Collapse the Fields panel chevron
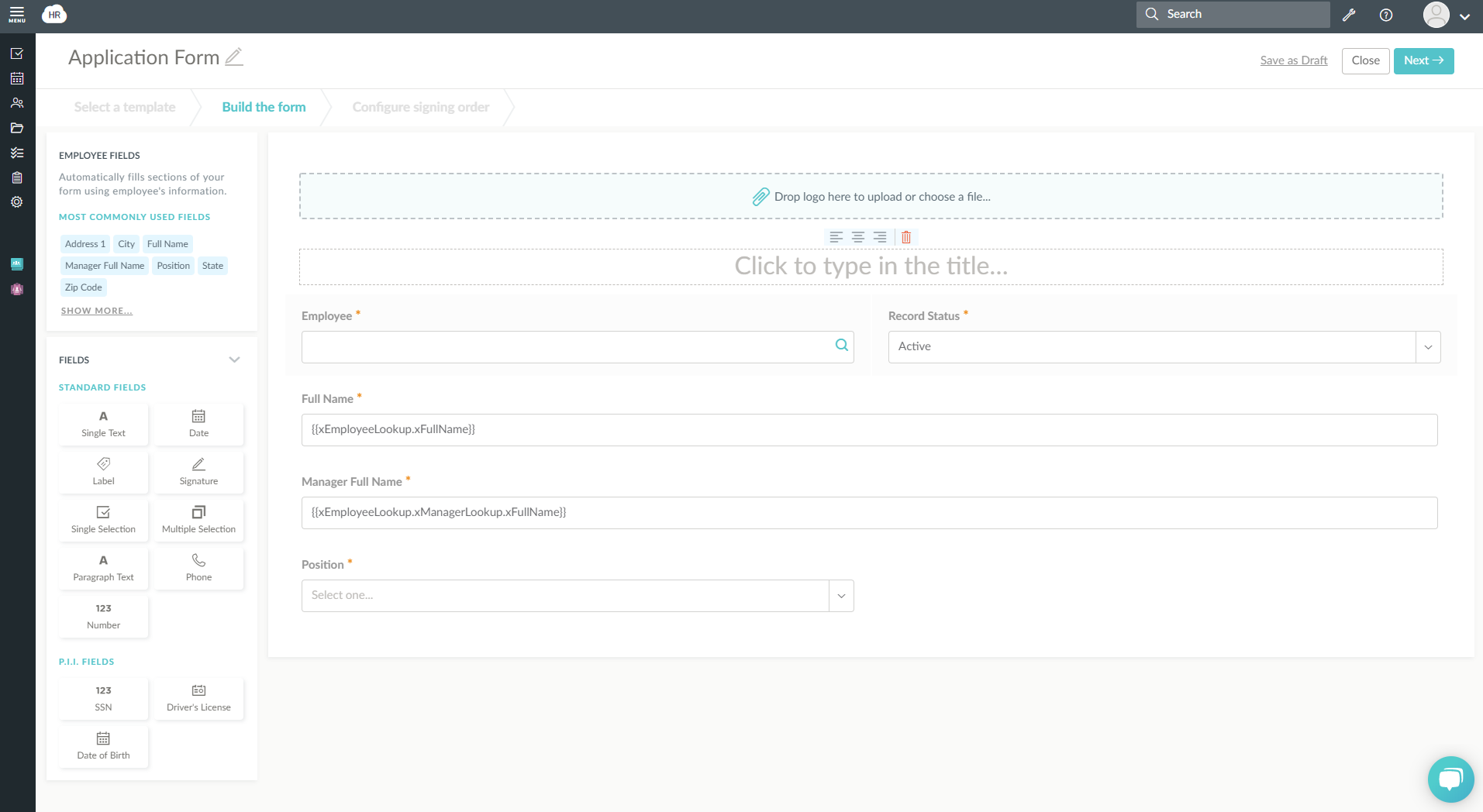The width and height of the screenshot is (1483, 812). click(x=235, y=360)
